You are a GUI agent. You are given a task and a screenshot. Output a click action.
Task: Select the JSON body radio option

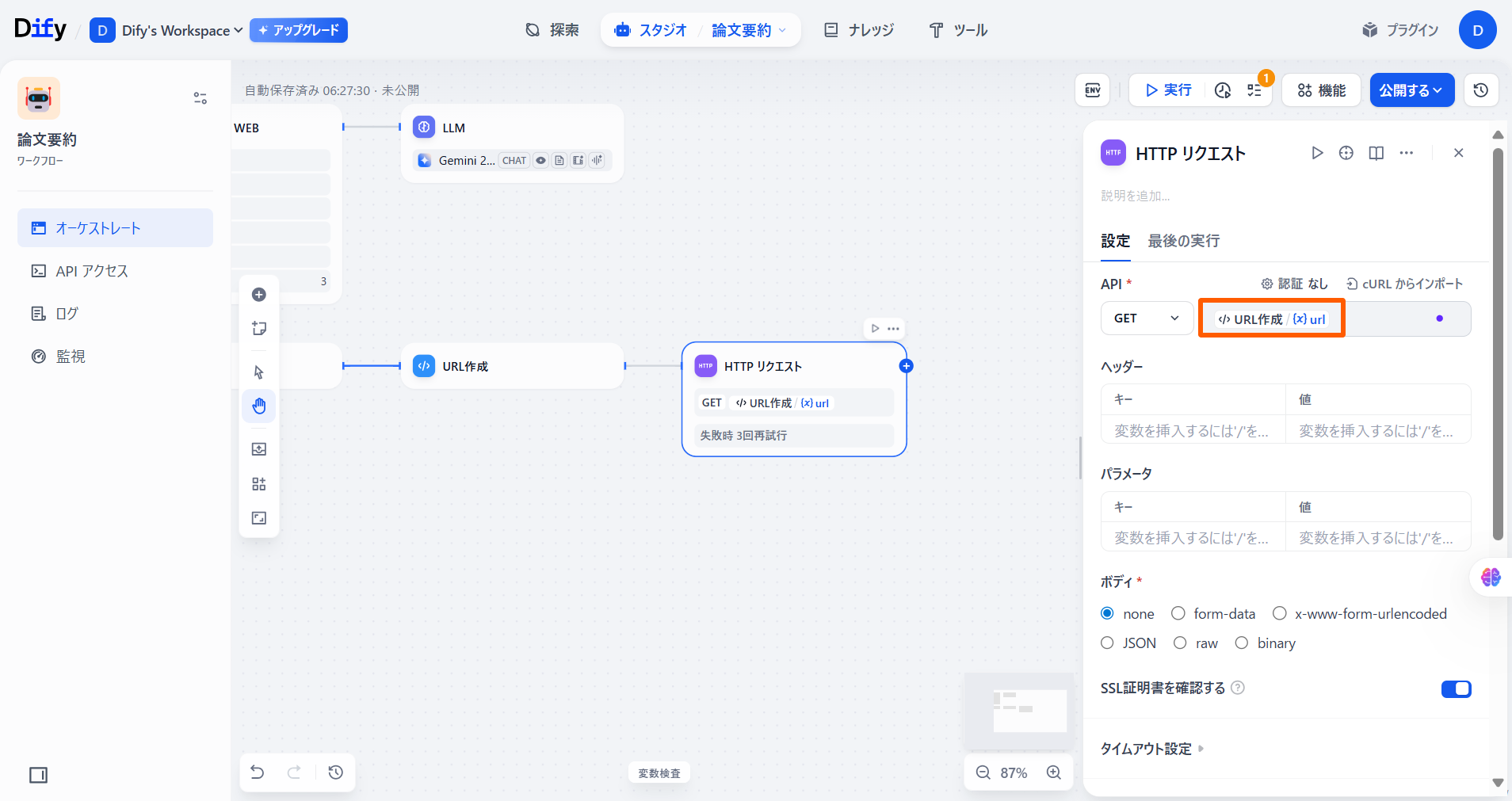click(1108, 643)
